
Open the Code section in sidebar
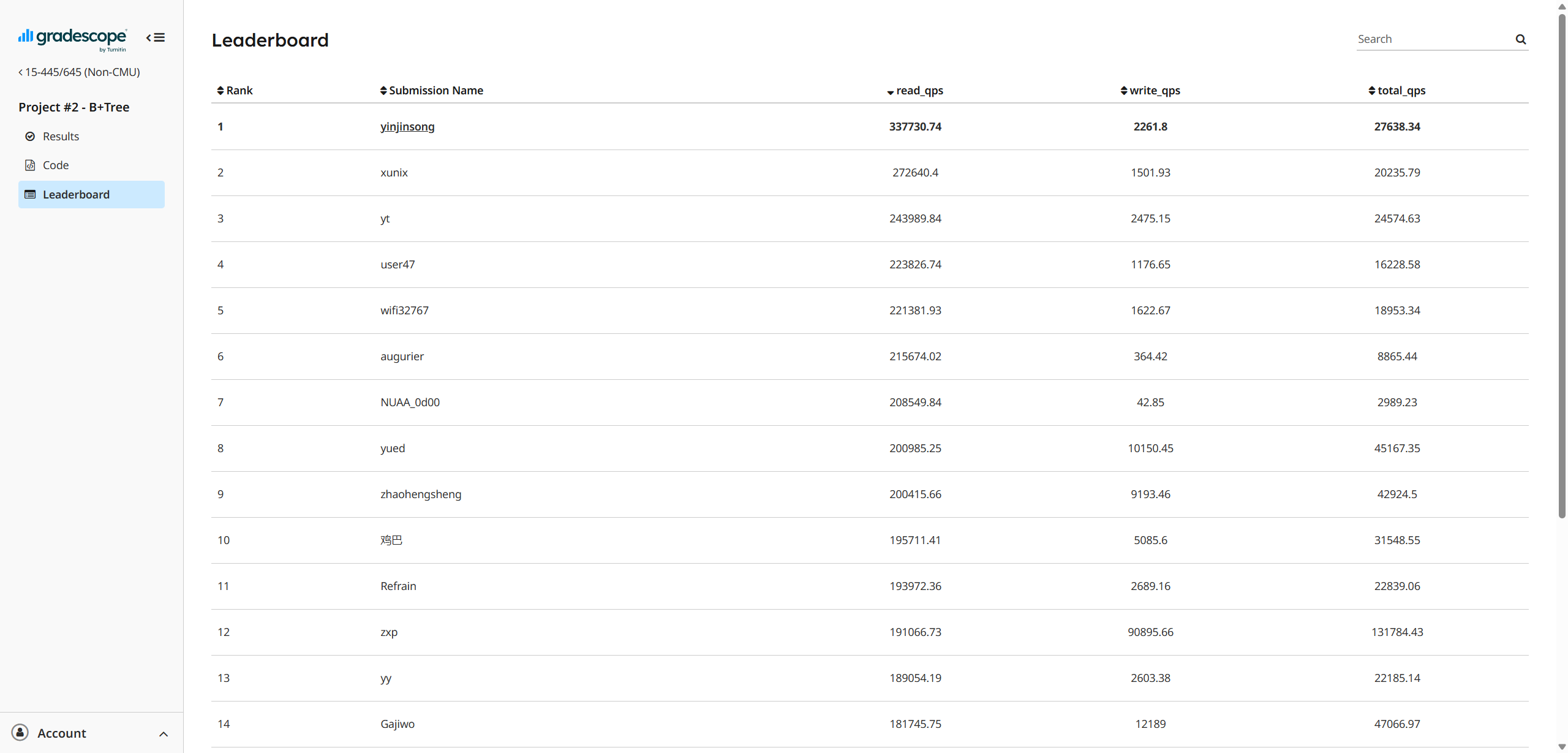click(56, 164)
